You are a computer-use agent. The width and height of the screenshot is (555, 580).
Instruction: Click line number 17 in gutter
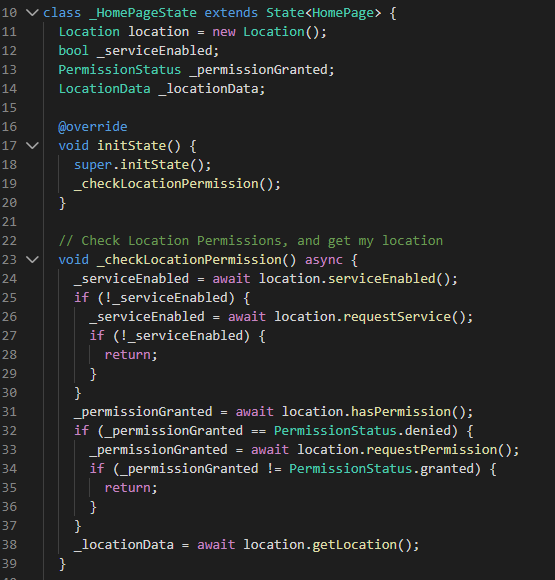click(9, 145)
